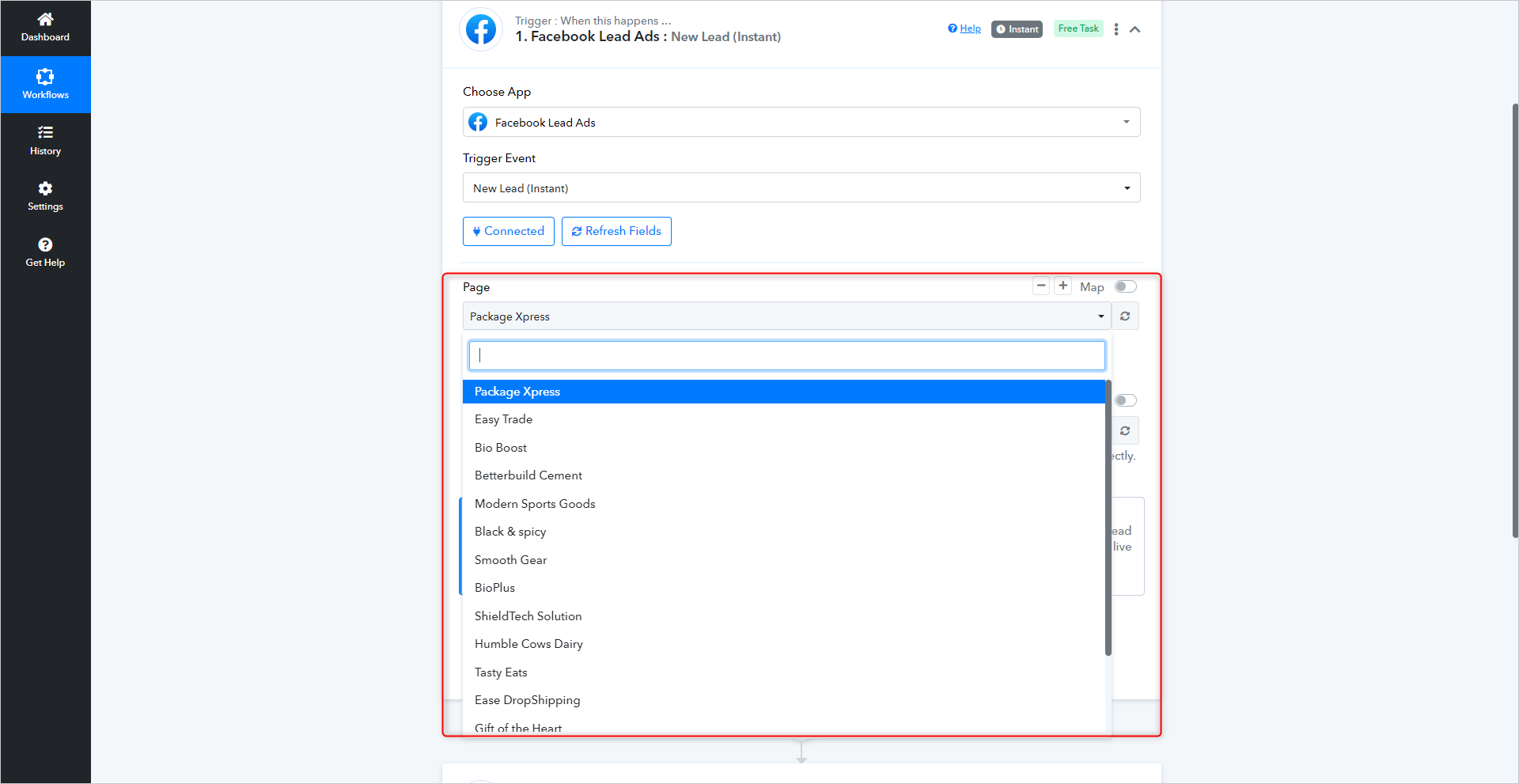Add field with the plus button
The image size is (1519, 784).
click(1063, 286)
